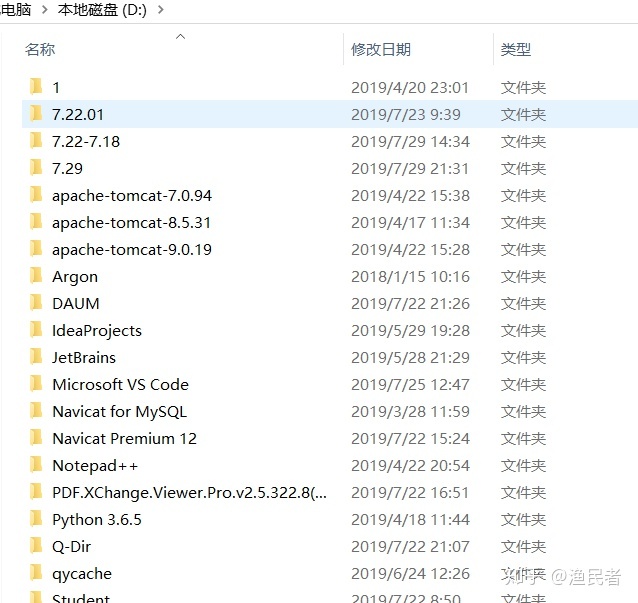The image size is (638, 603).
Task: Click the 本地磁盘 (D:) breadcrumb
Action: pyautogui.click(x=102, y=9)
